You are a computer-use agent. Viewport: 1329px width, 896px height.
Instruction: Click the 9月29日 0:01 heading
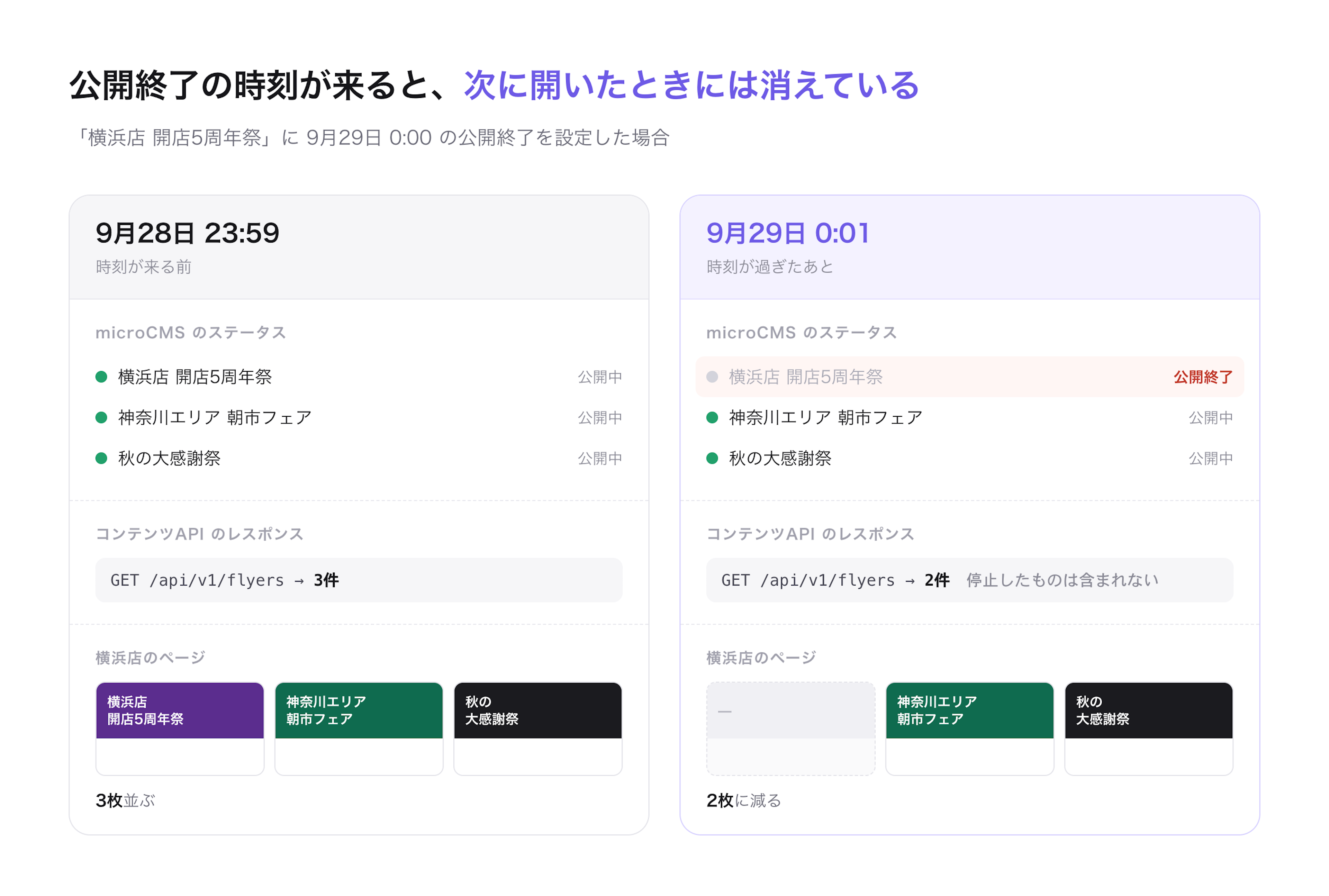788,233
